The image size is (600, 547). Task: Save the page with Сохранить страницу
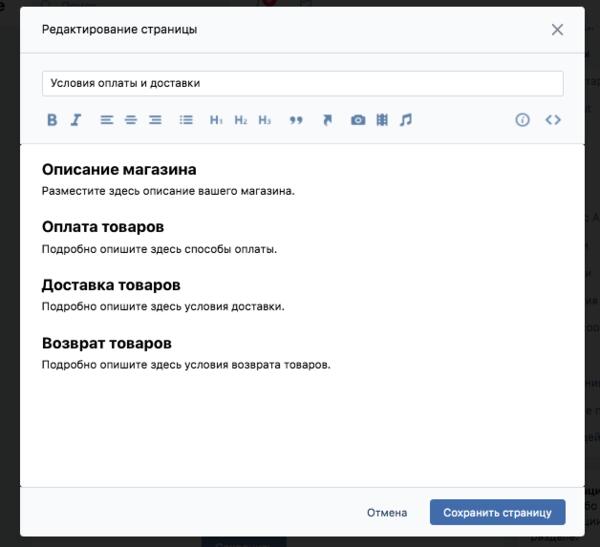pyautogui.click(x=497, y=512)
